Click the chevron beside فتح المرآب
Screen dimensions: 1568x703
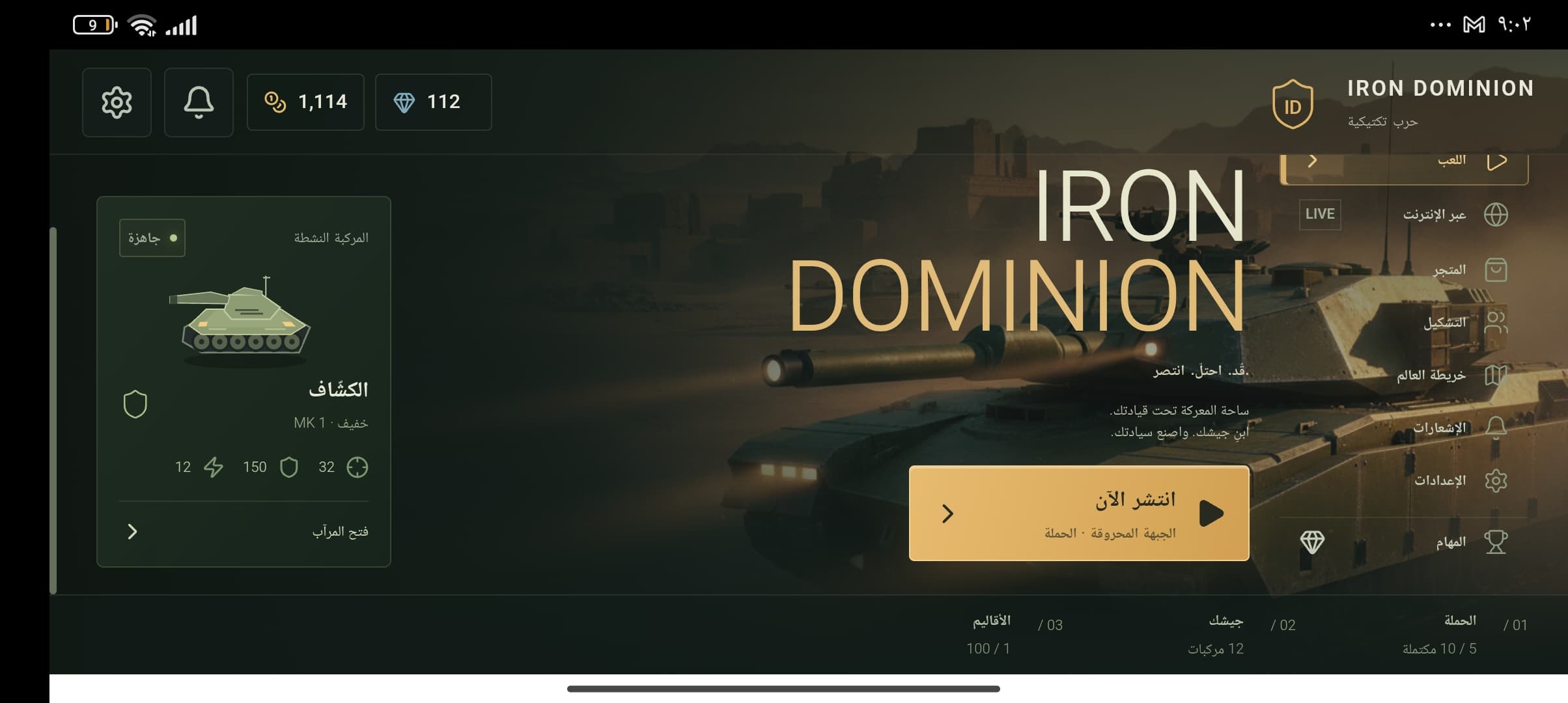pos(132,532)
